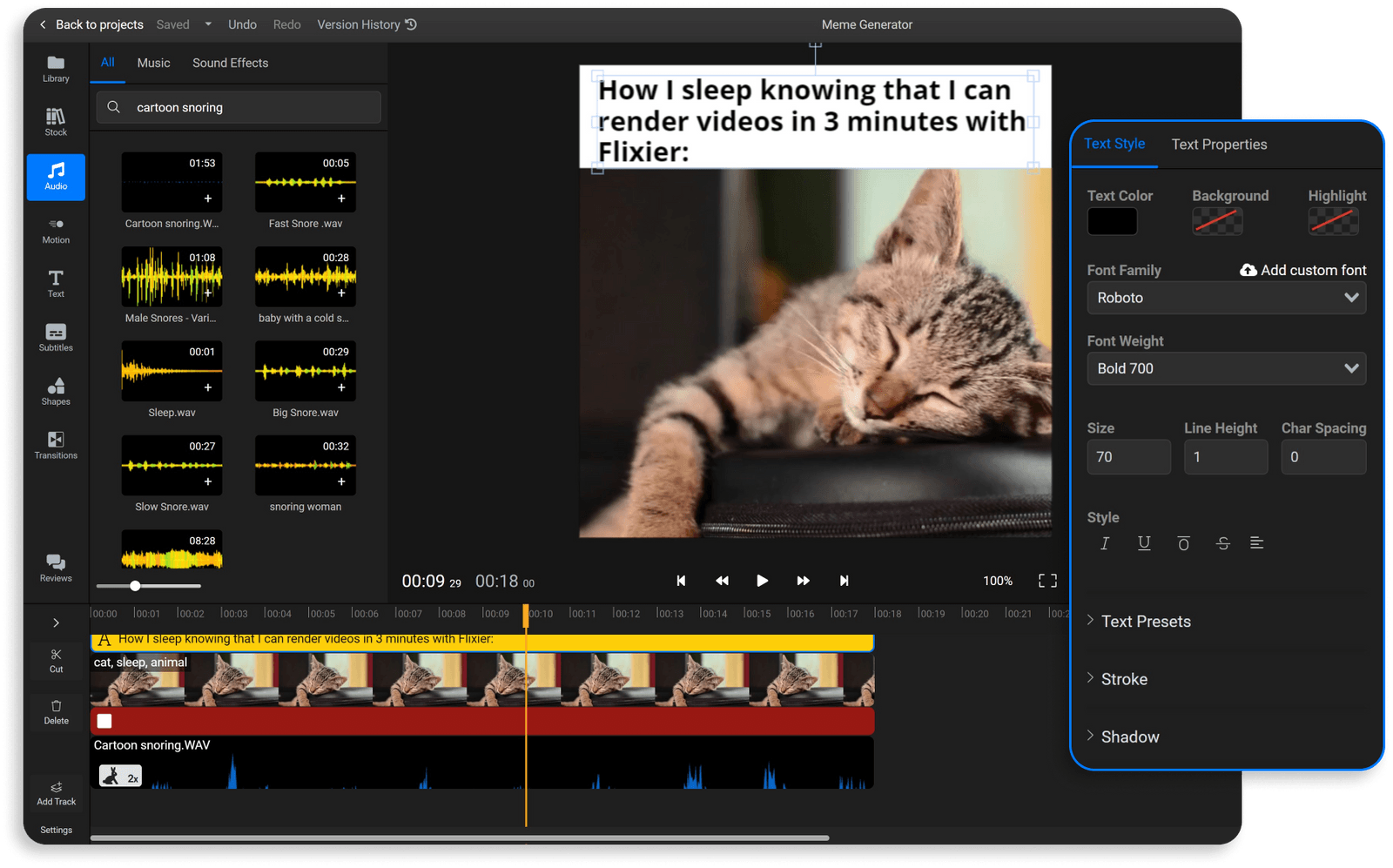Click the audio list zoom slider handle

pos(135,586)
